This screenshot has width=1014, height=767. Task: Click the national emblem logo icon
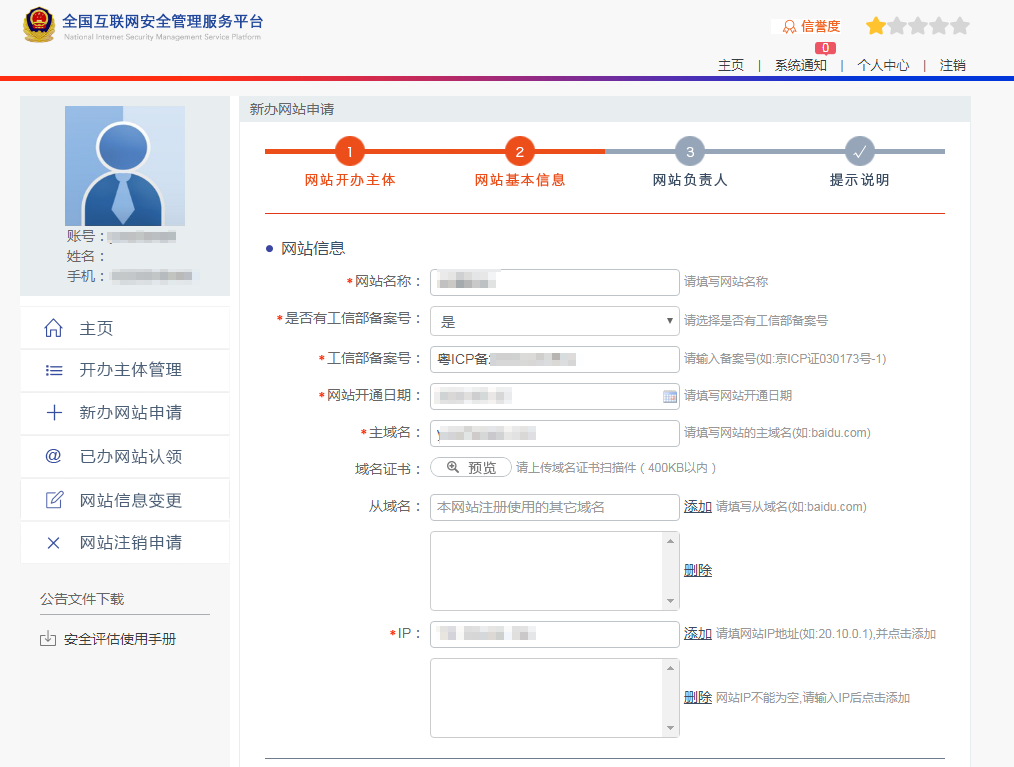39,25
